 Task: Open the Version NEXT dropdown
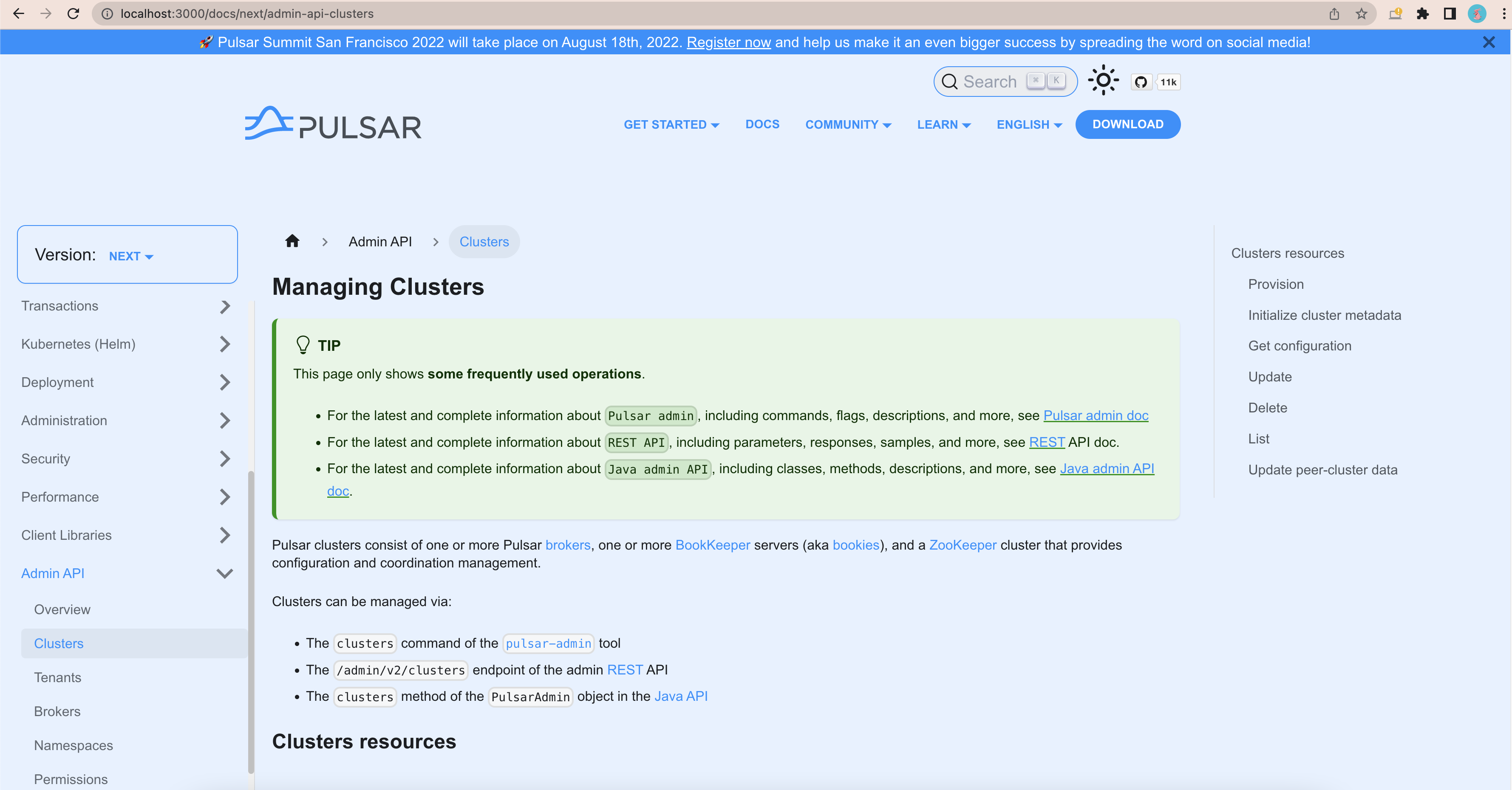pos(130,256)
